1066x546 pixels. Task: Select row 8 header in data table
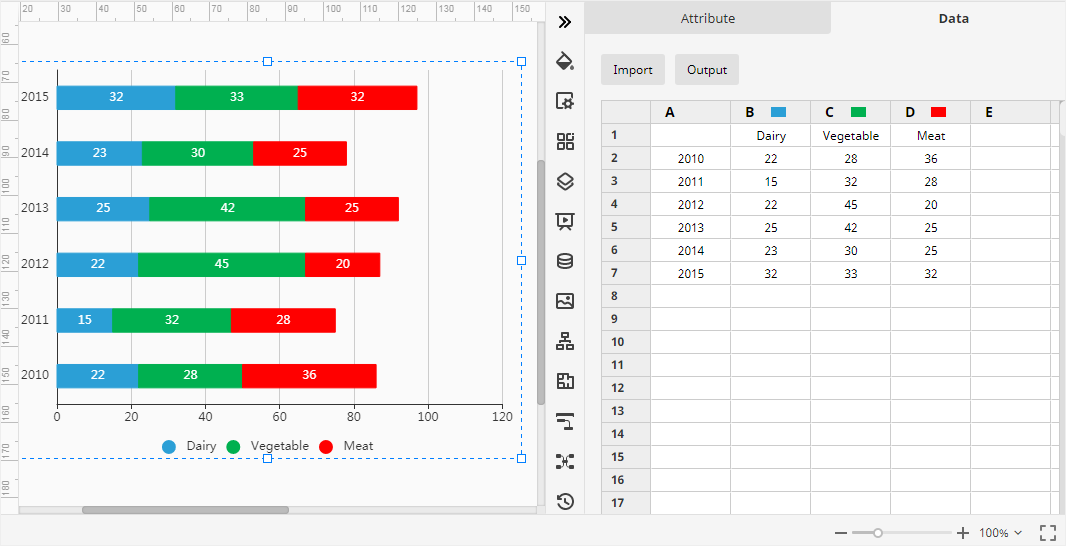625,296
